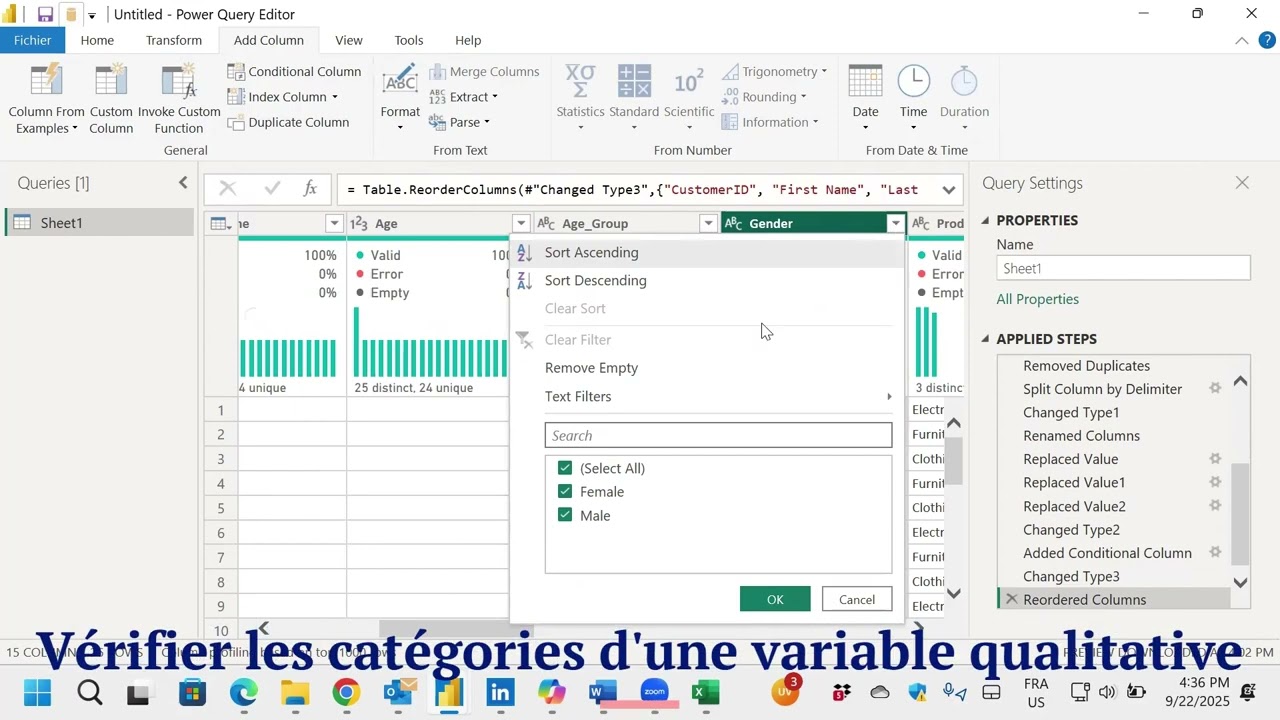Viewport: 1280px width, 720px height.
Task: Expand the formula bar
Action: click(x=948, y=189)
